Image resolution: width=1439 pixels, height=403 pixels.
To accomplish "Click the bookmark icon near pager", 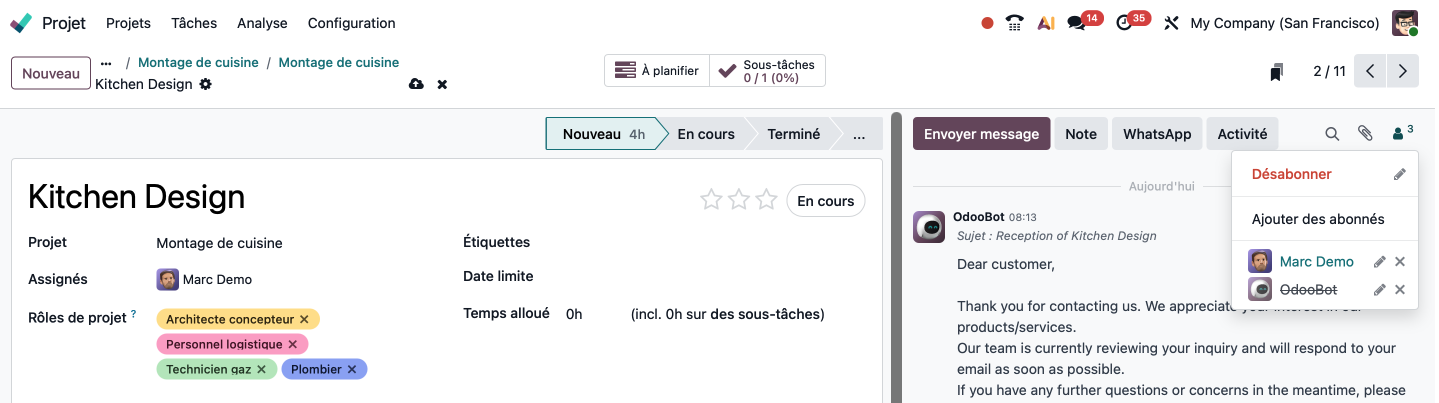I will tap(1276, 72).
